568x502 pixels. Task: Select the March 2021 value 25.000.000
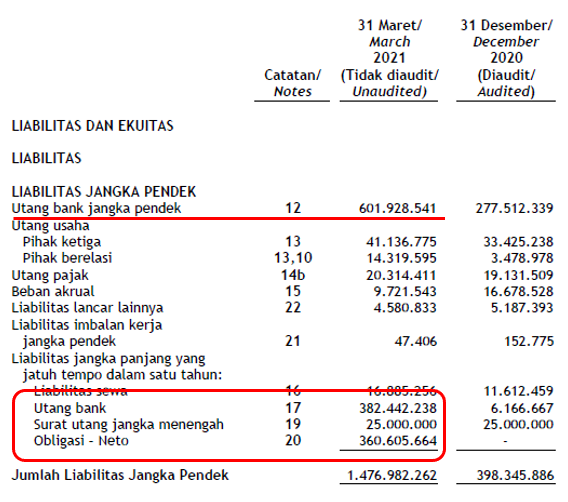401,424
